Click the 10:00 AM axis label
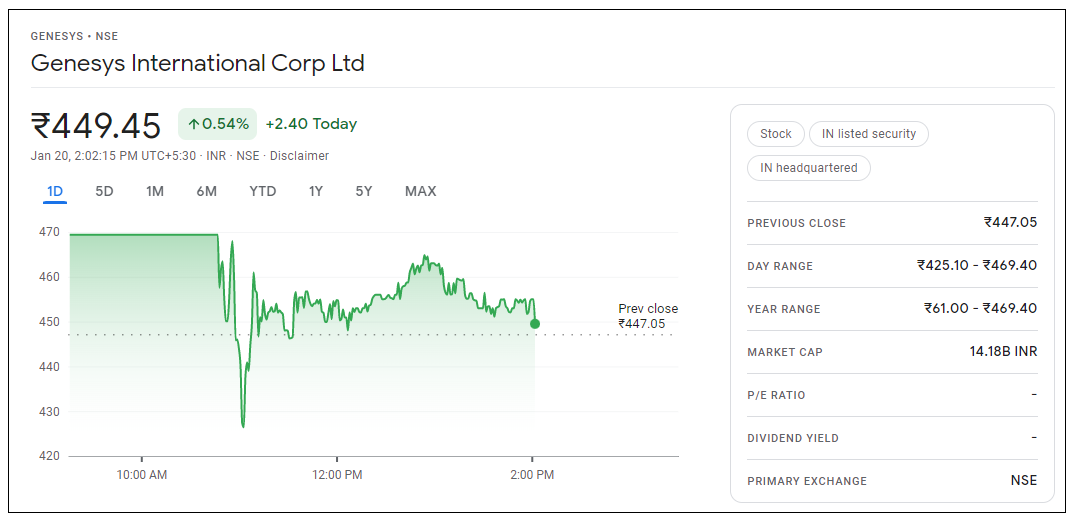This screenshot has height=519, width=1076. point(142,474)
